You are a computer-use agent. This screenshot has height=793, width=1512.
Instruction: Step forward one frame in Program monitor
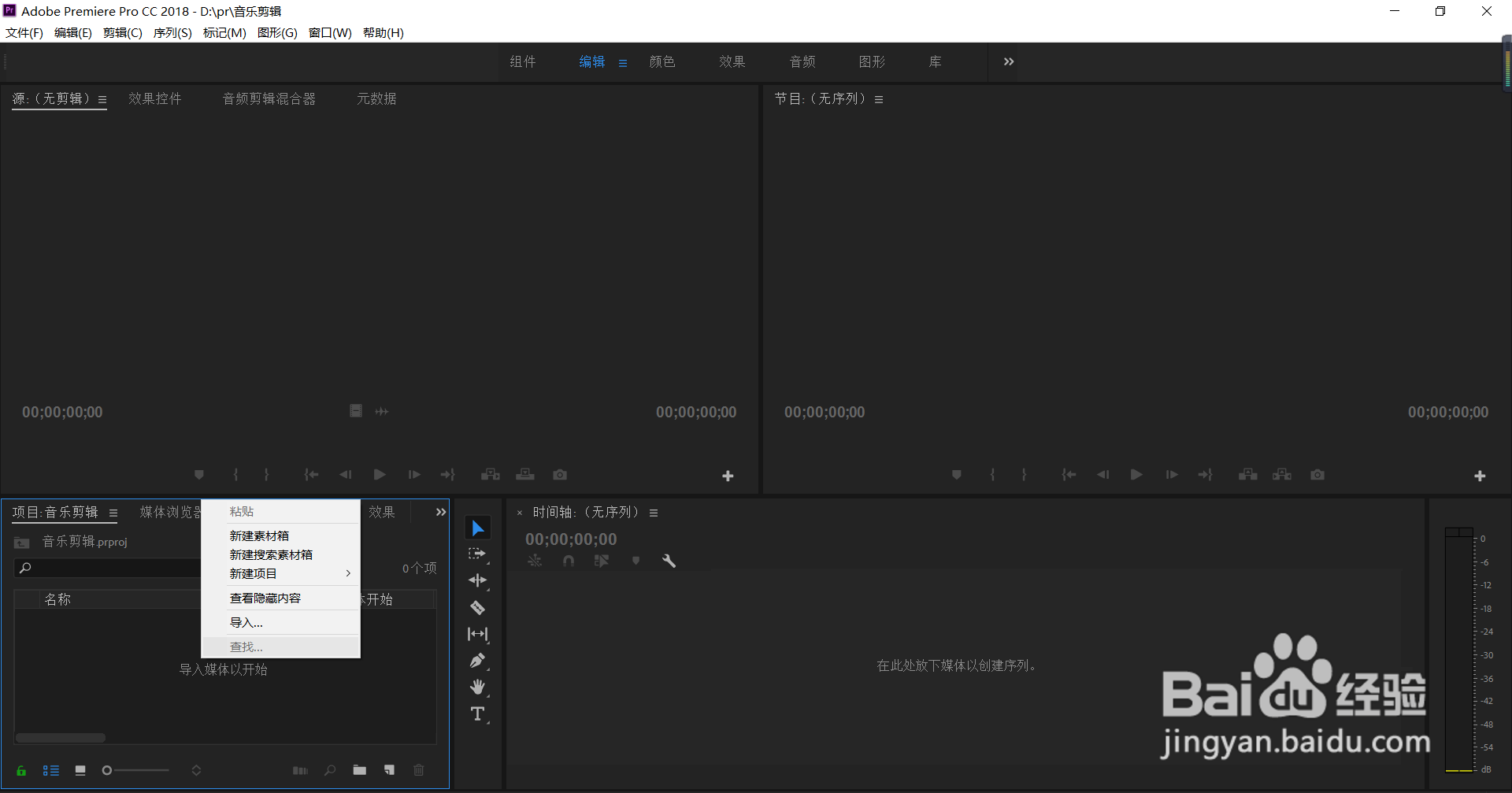pyautogui.click(x=1172, y=475)
